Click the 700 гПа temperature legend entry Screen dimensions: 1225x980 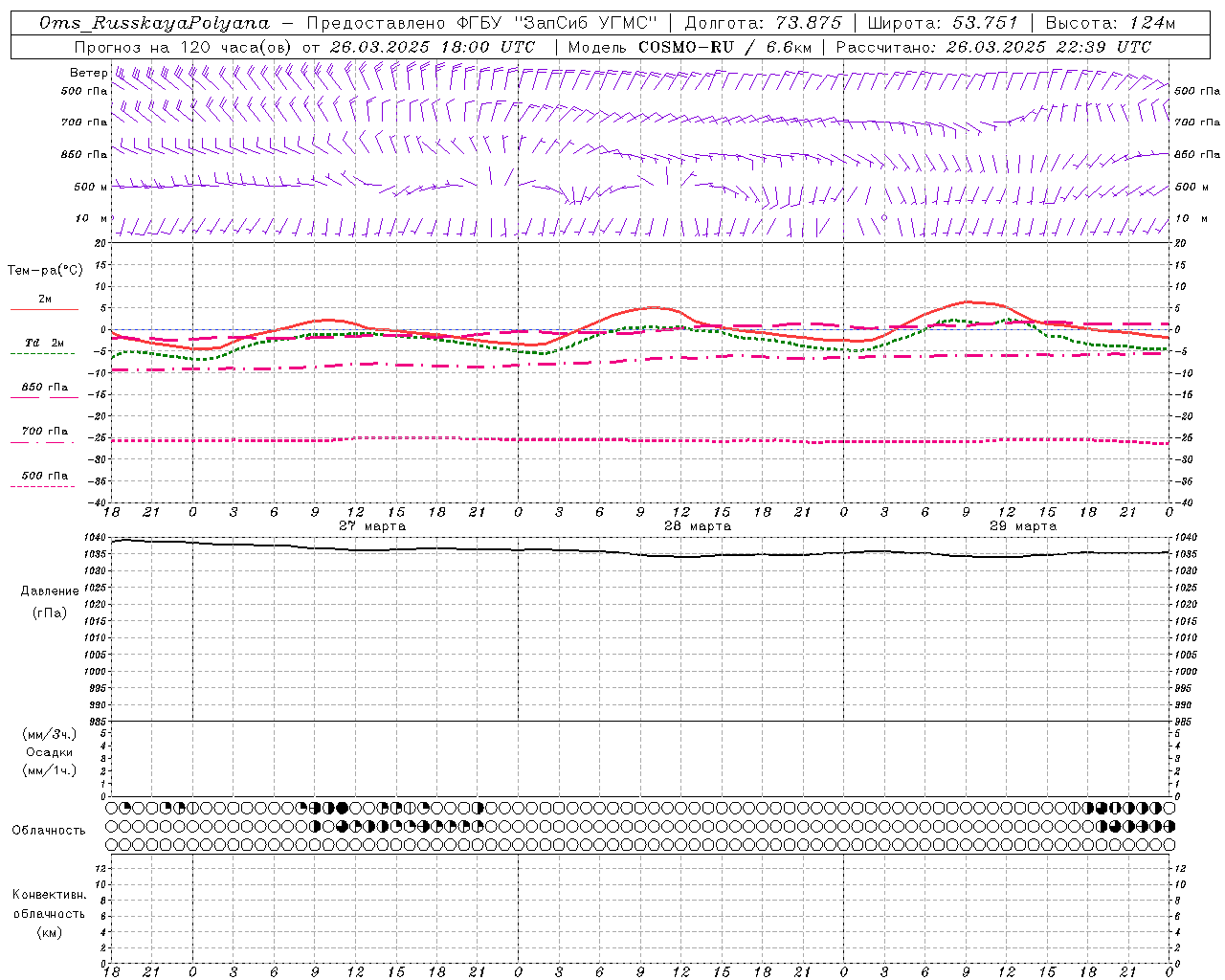[45, 432]
